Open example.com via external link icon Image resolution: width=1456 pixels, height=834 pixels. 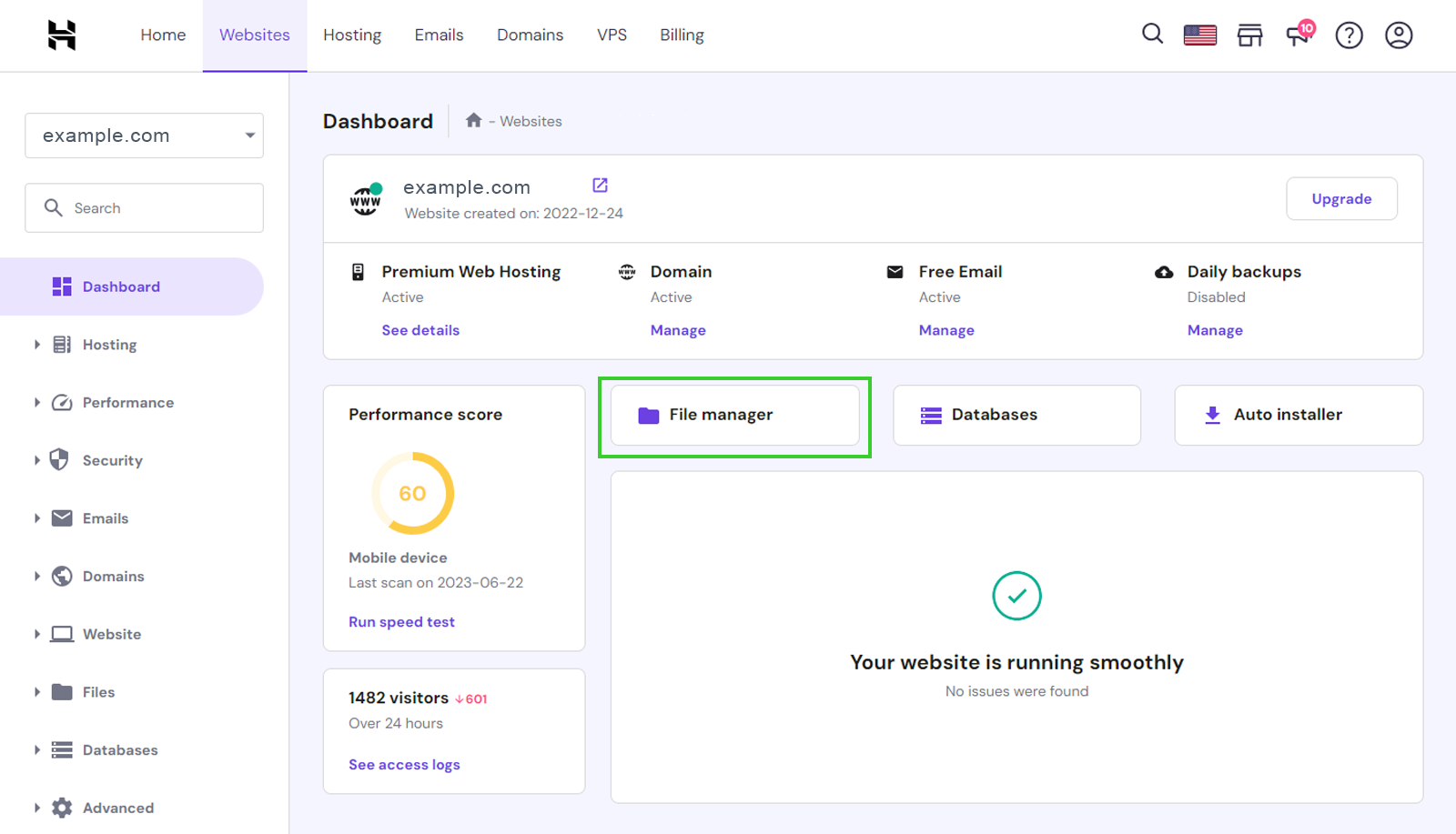[x=600, y=185]
